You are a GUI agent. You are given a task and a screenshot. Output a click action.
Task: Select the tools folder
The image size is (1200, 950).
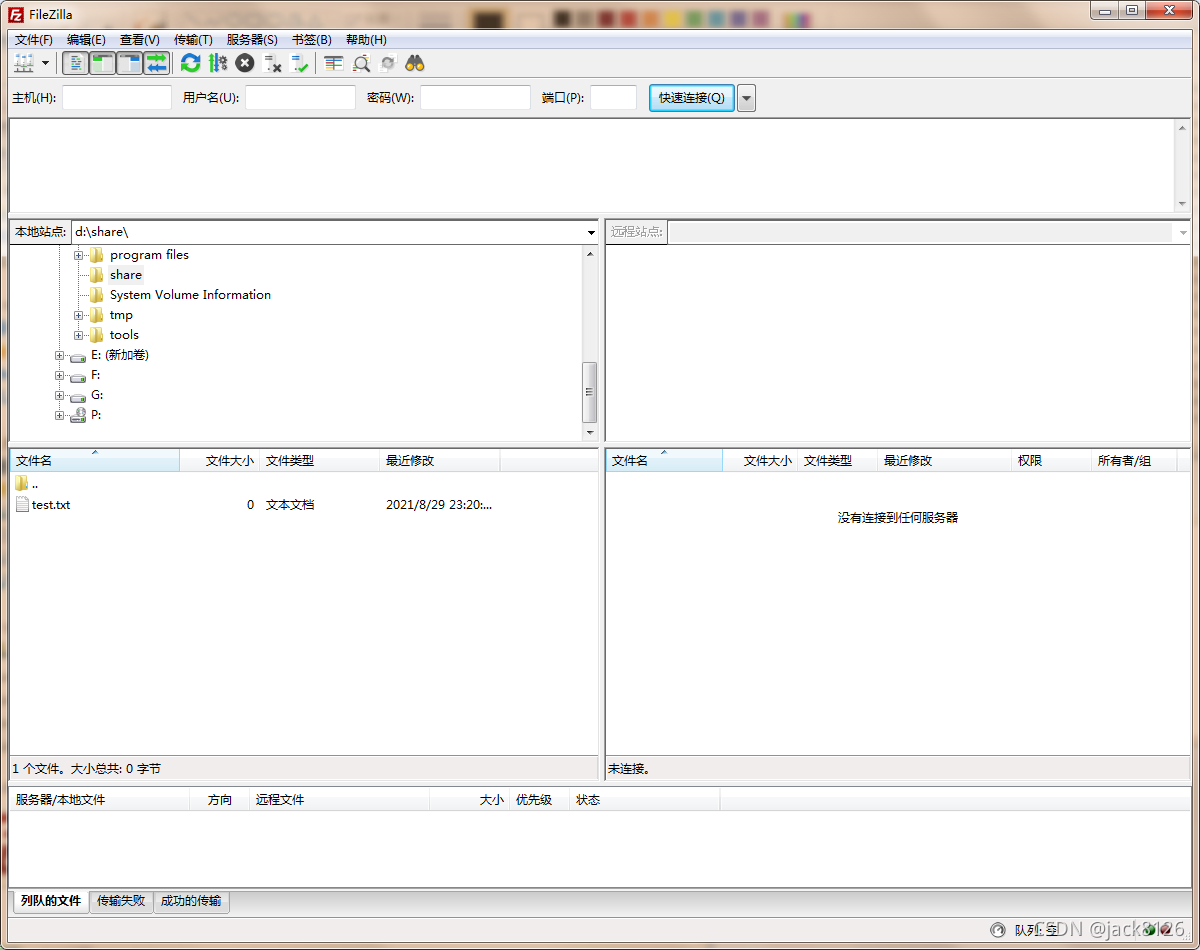(124, 335)
